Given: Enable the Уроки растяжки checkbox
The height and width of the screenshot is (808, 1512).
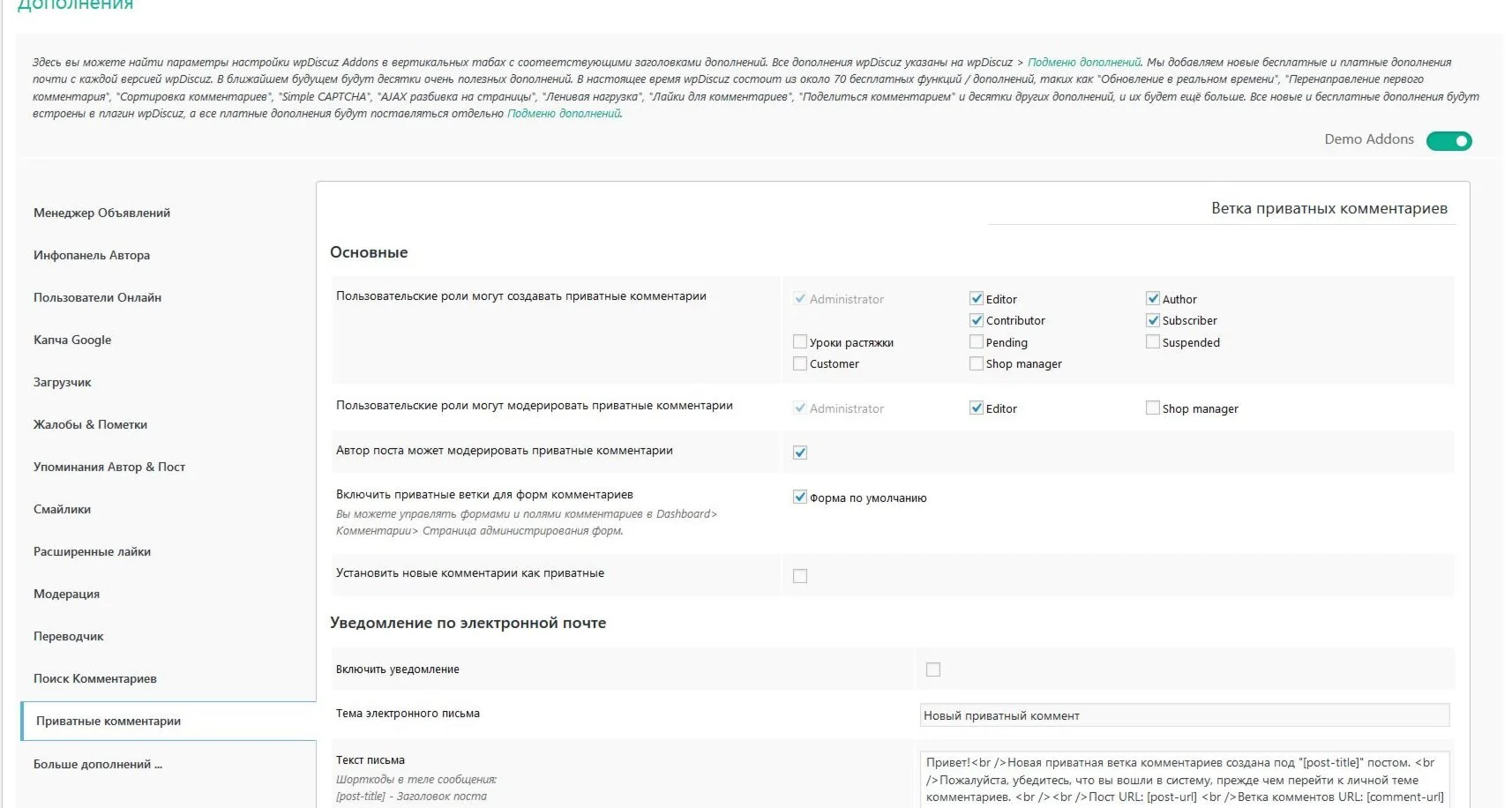Looking at the screenshot, I should 800,341.
